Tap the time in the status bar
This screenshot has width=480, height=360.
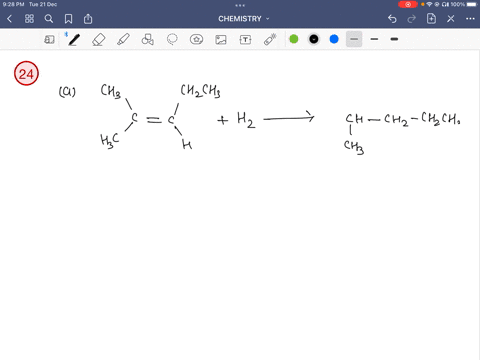(x=13, y=4)
